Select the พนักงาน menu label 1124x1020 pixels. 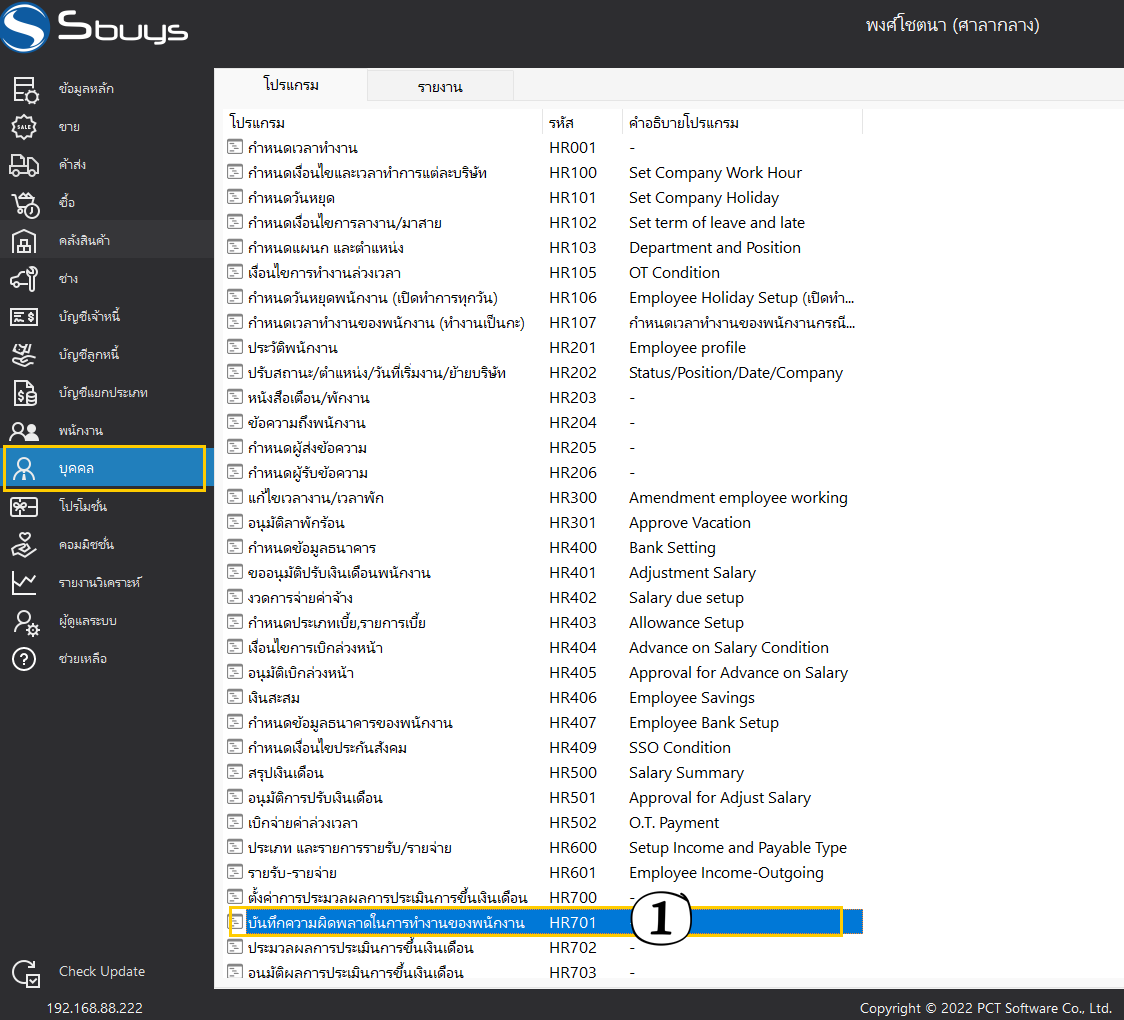(x=81, y=431)
